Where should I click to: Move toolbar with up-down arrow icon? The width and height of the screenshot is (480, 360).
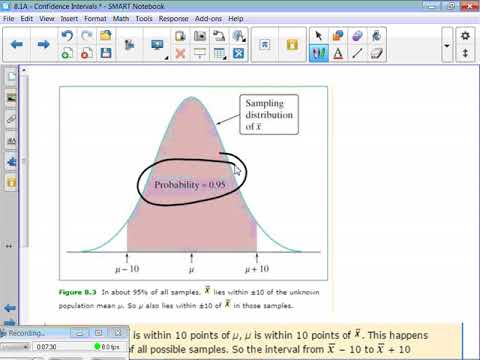click(x=465, y=53)
